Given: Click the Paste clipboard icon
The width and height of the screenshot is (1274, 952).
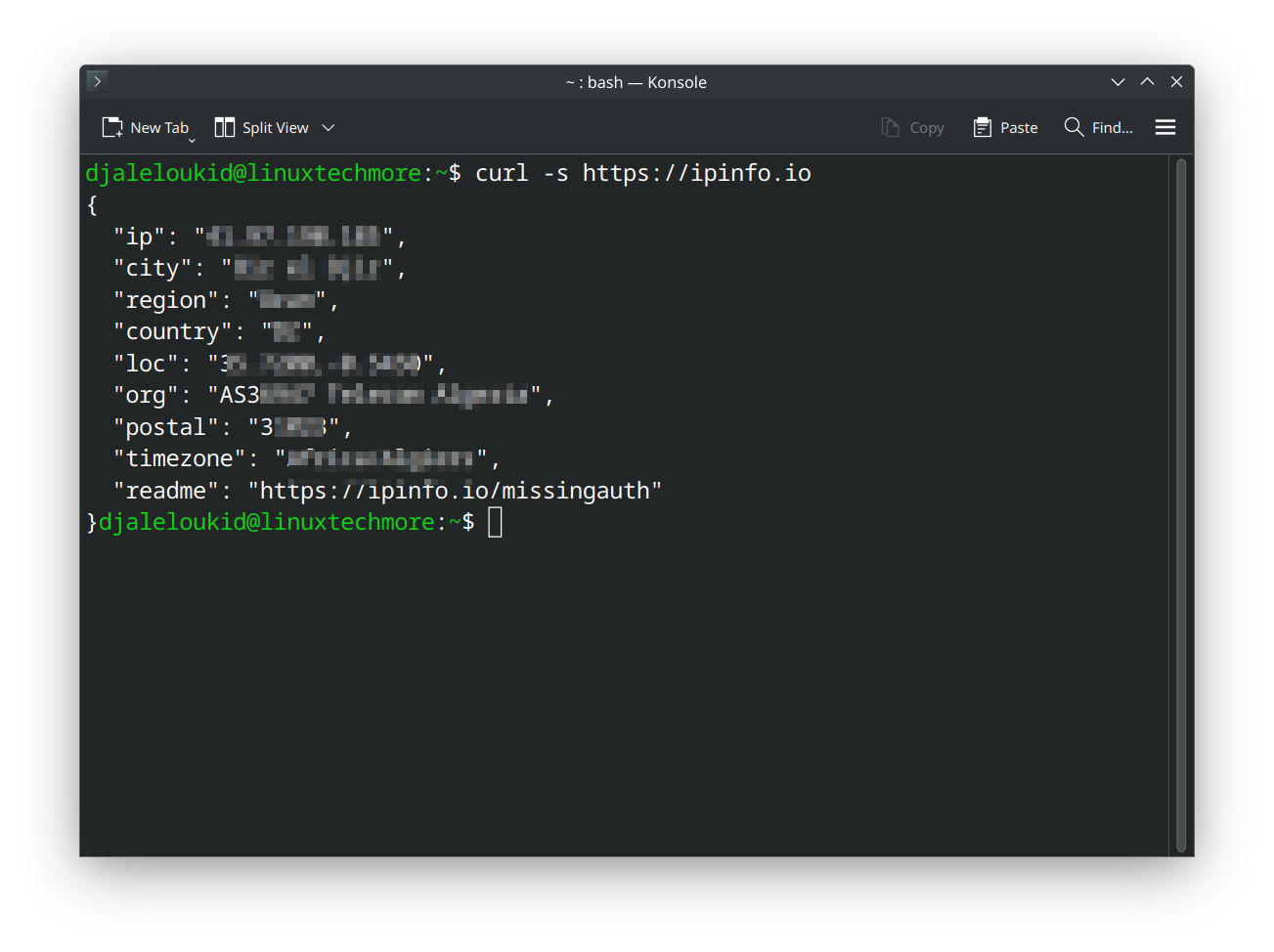Looking at the screenshot, I should tap(983, 128).
